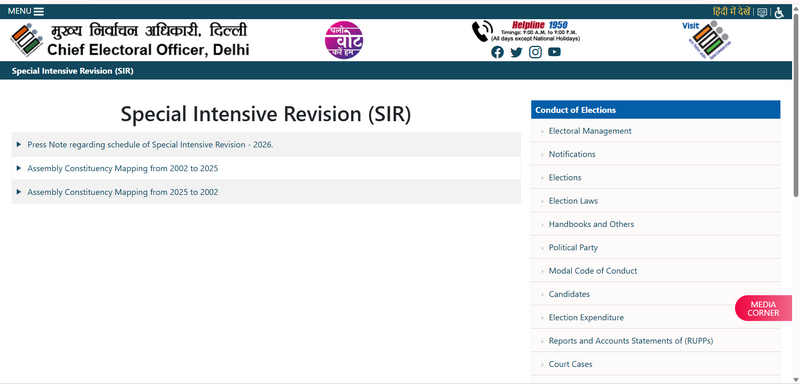Visit the Election Commission of India logo

pos(707,40)
